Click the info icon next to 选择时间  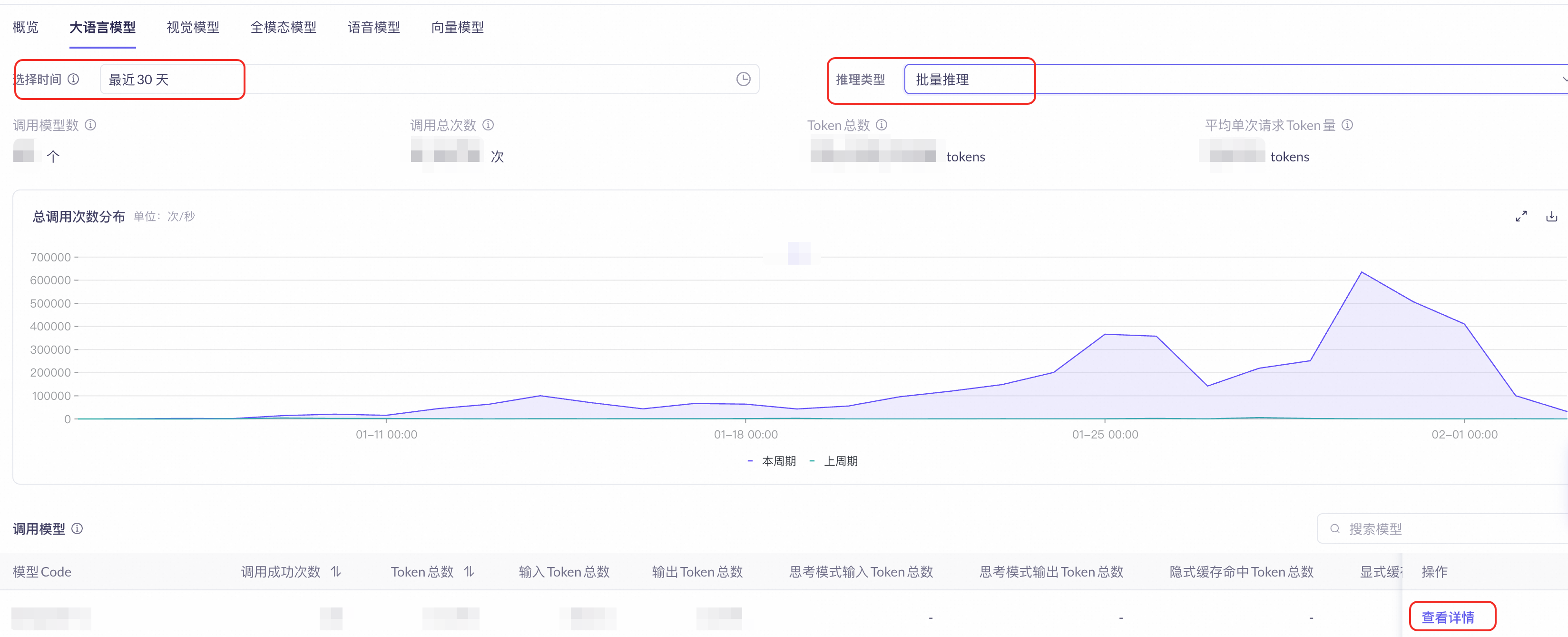pos(73,79)
